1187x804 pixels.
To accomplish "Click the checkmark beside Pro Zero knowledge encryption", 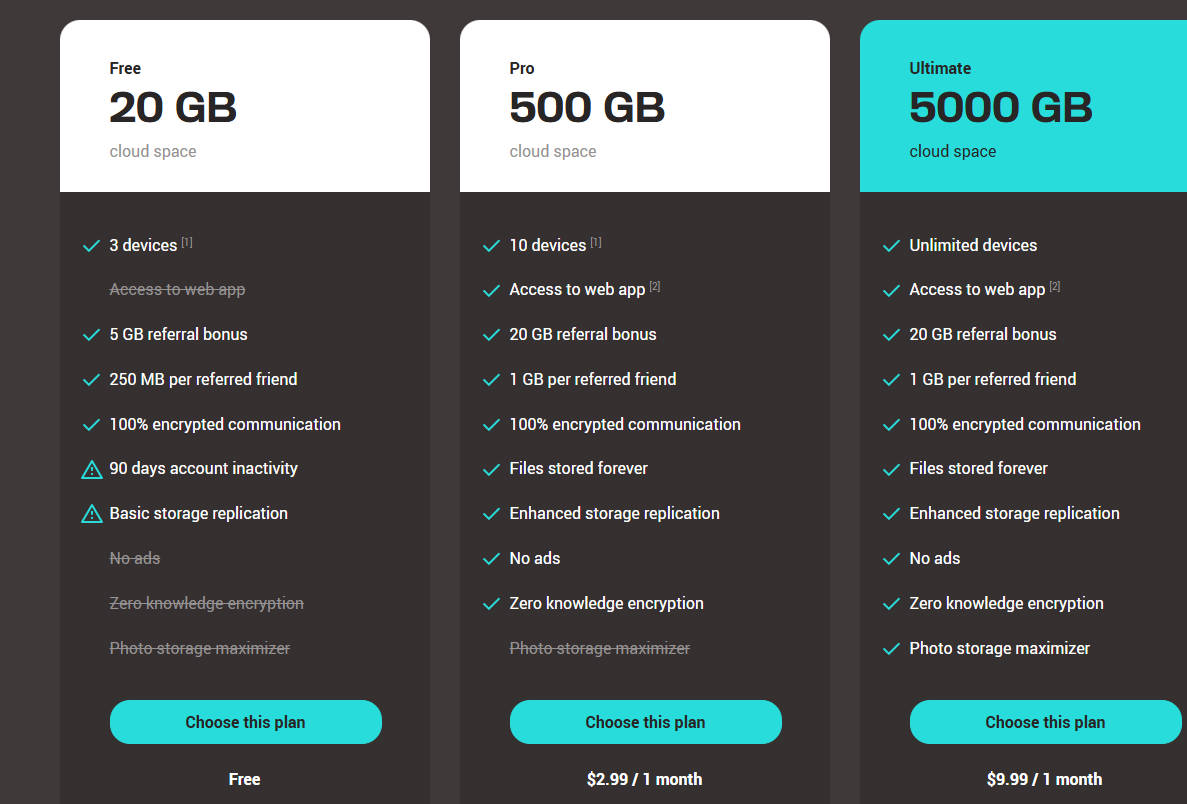I will (x=491, y=604).
